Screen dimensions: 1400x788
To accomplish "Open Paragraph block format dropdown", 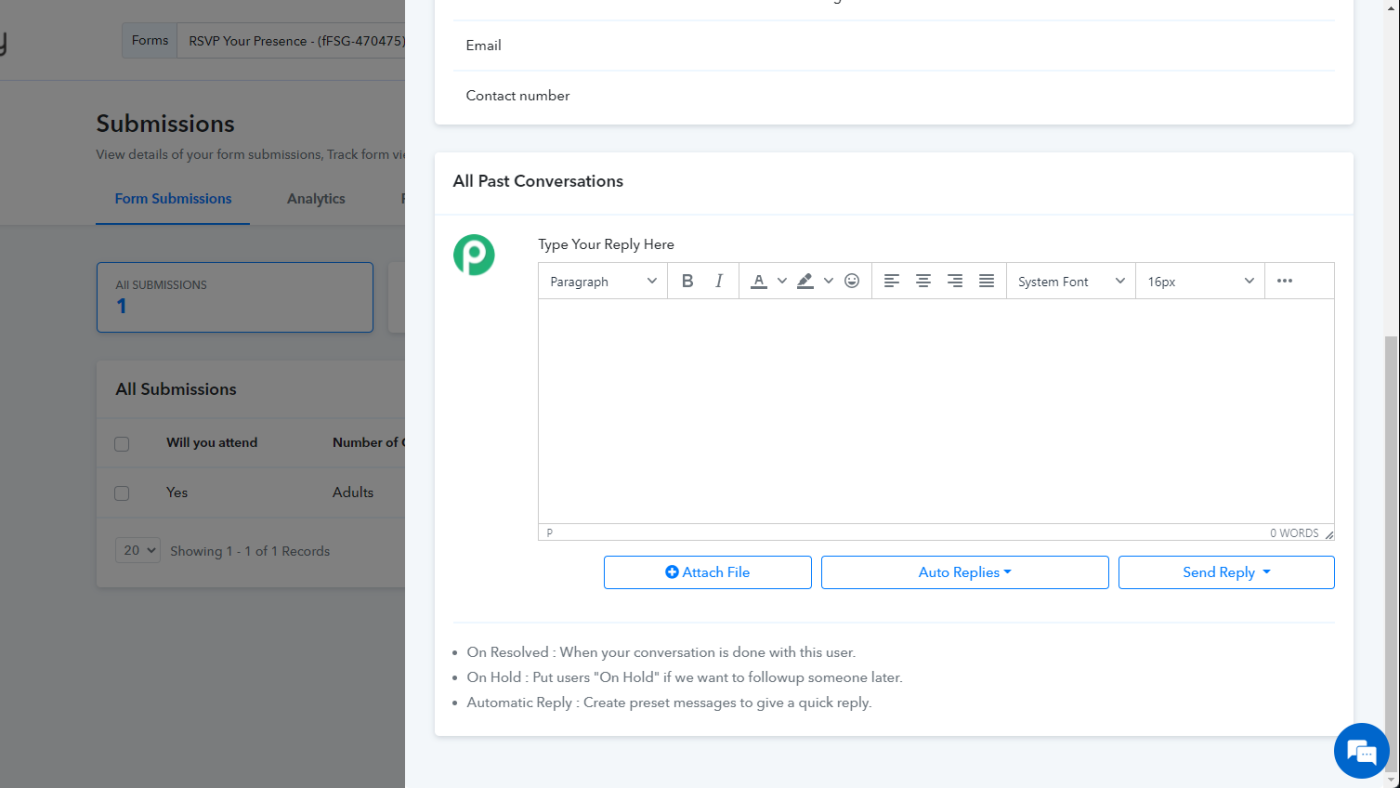I will (603, 281).
